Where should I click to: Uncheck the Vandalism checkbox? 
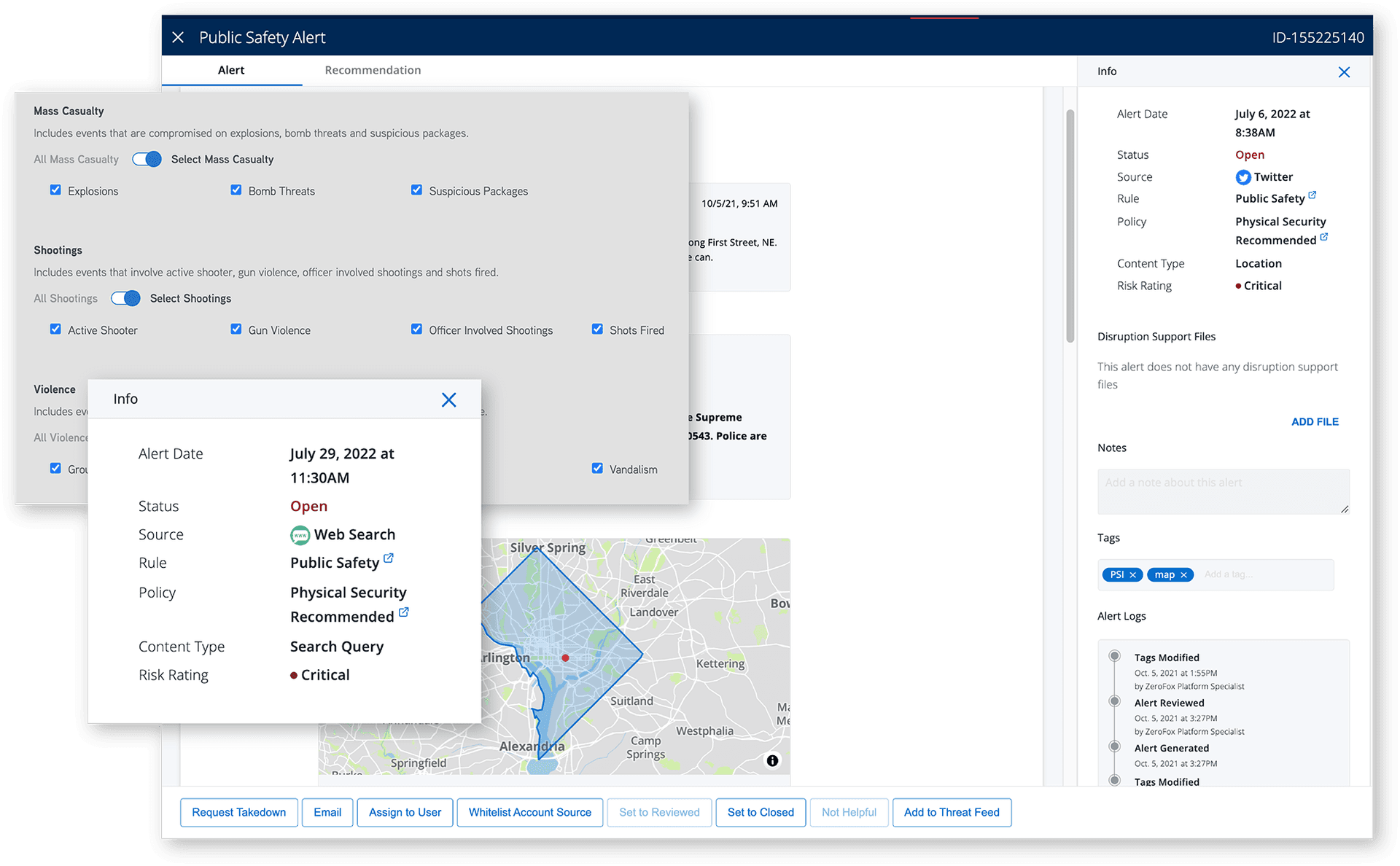coord(597,469)
